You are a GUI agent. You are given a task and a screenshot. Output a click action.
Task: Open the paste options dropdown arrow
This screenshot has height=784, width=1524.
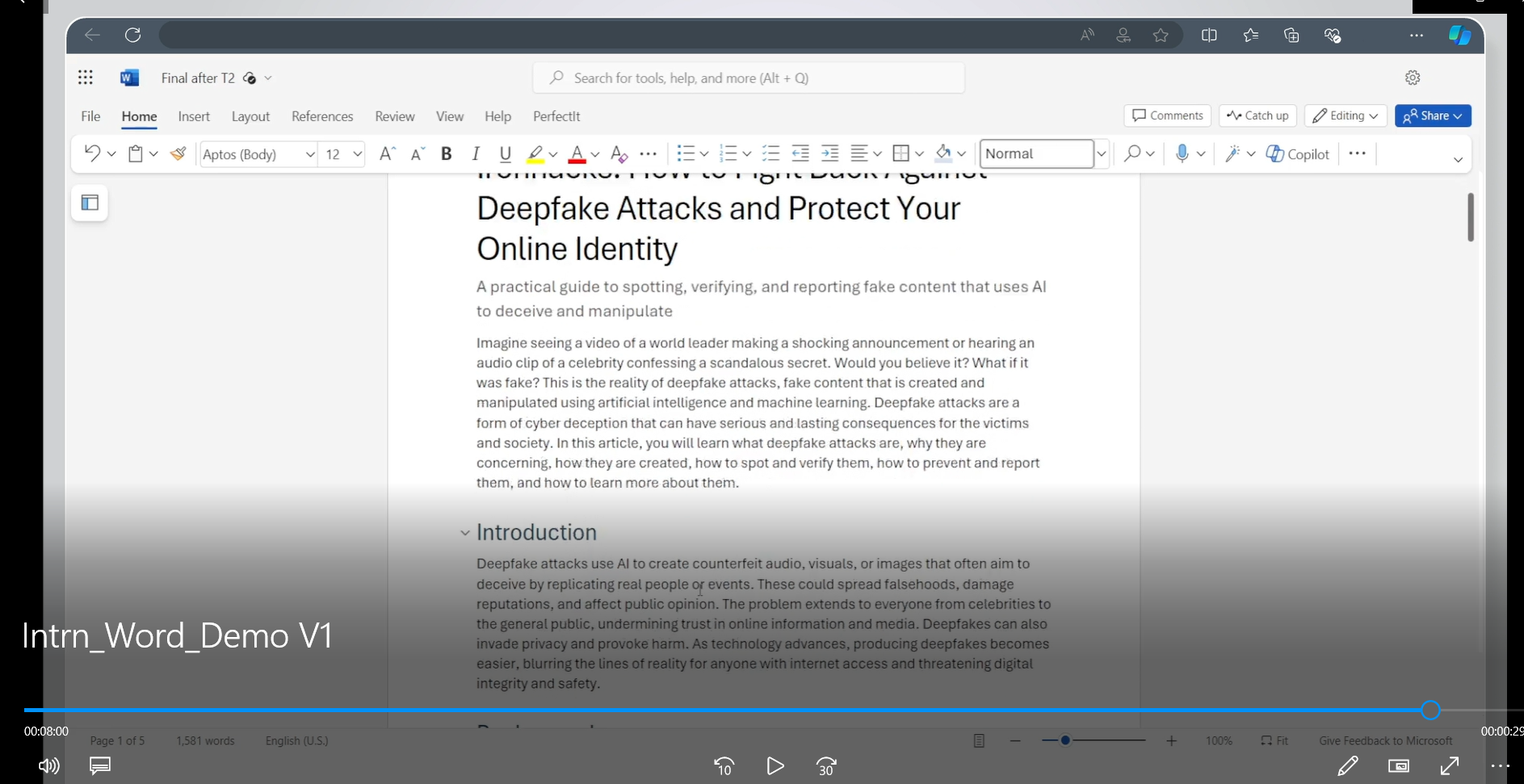pyautogui.click(x=153, y=153)
